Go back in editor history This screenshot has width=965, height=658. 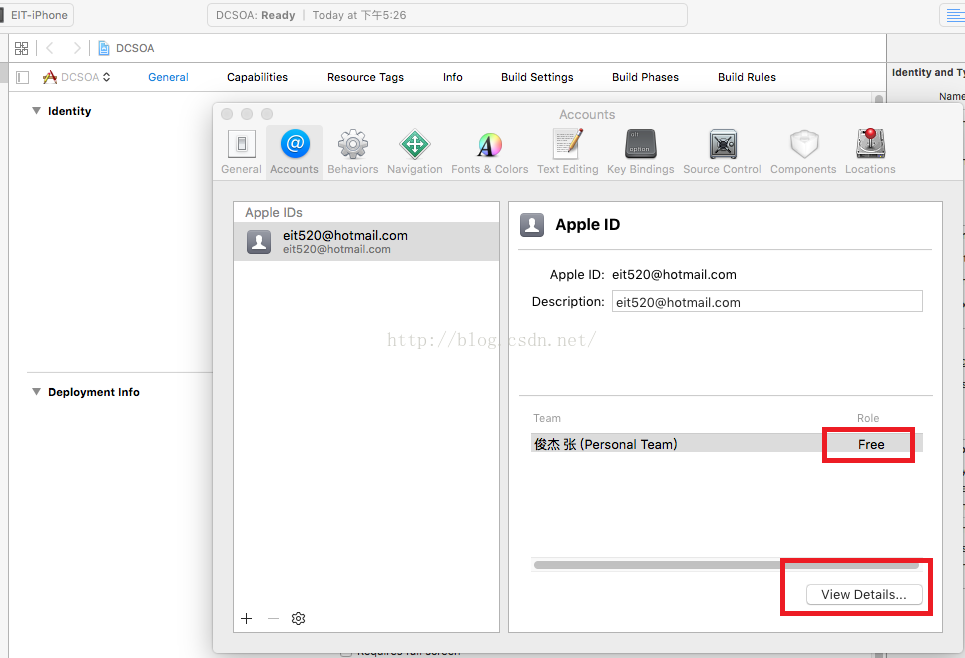[x=50, y=48]
